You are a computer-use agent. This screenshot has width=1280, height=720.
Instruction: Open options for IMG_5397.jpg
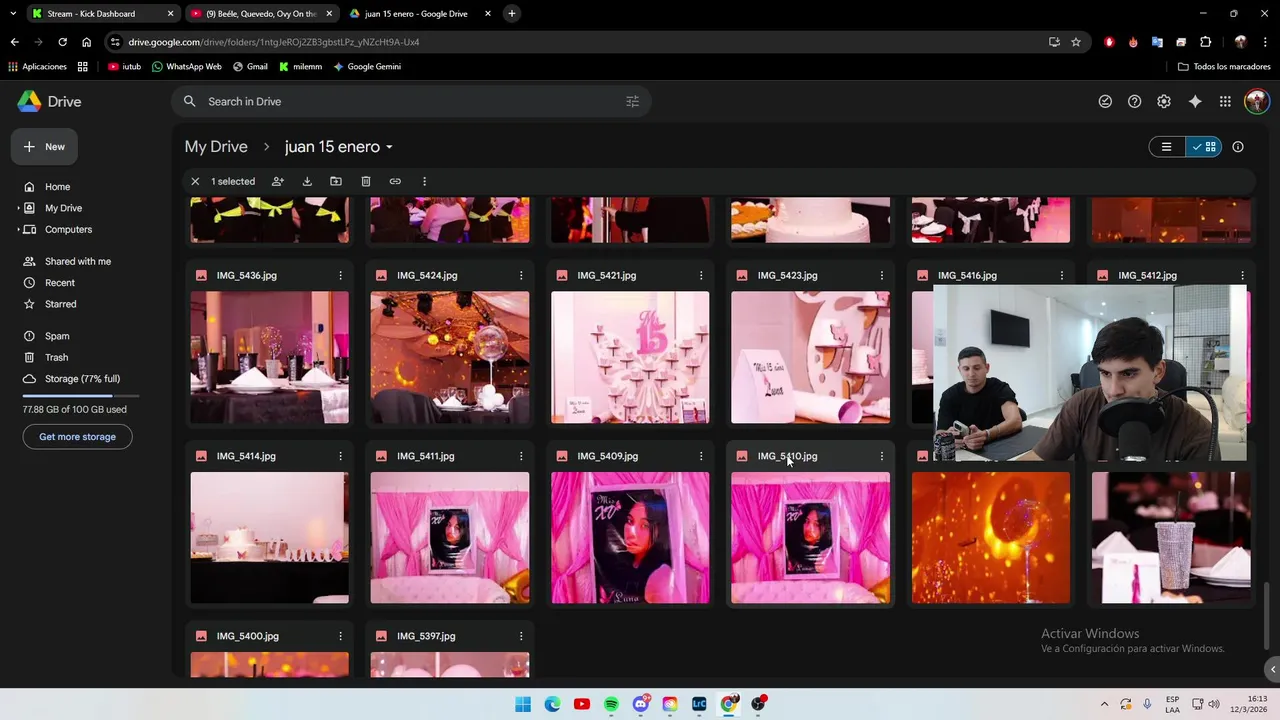coord(521,636)
